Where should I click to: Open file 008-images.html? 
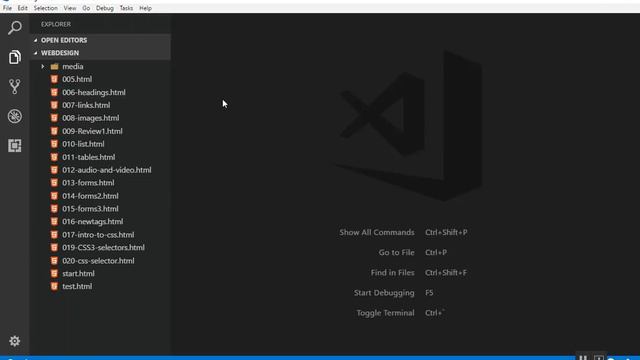click(91, 118)
